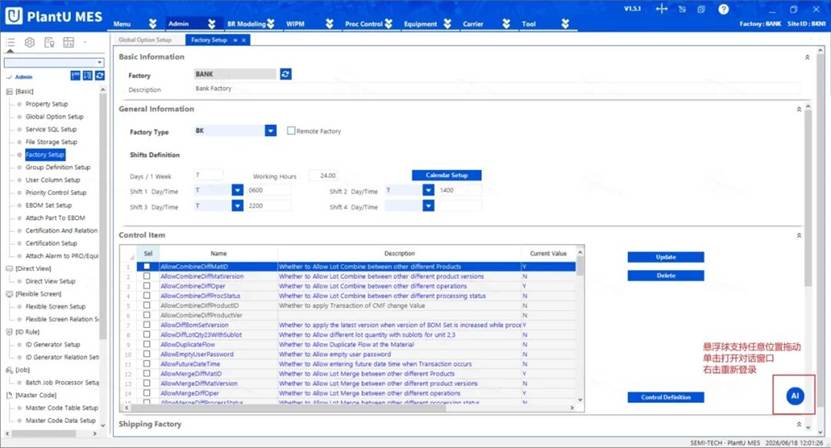Click the title bar icon left of the help icon
The height and width of the screenshot is (448, 831).
tap(701, 9)
